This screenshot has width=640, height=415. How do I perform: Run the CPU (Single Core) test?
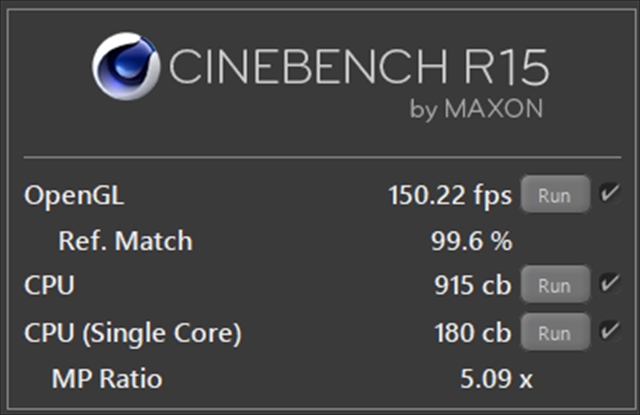[x=555, y=332]
